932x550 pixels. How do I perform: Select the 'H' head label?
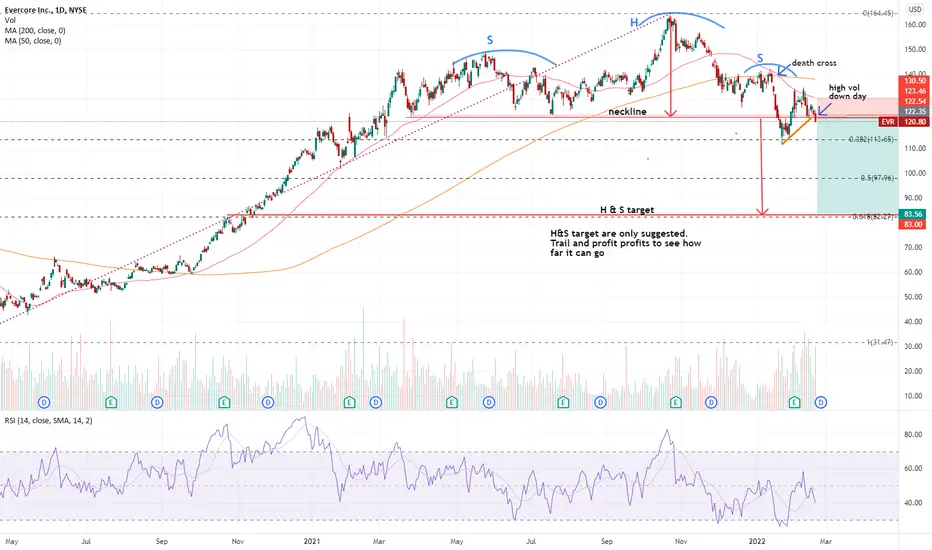[x=634, y=23]
